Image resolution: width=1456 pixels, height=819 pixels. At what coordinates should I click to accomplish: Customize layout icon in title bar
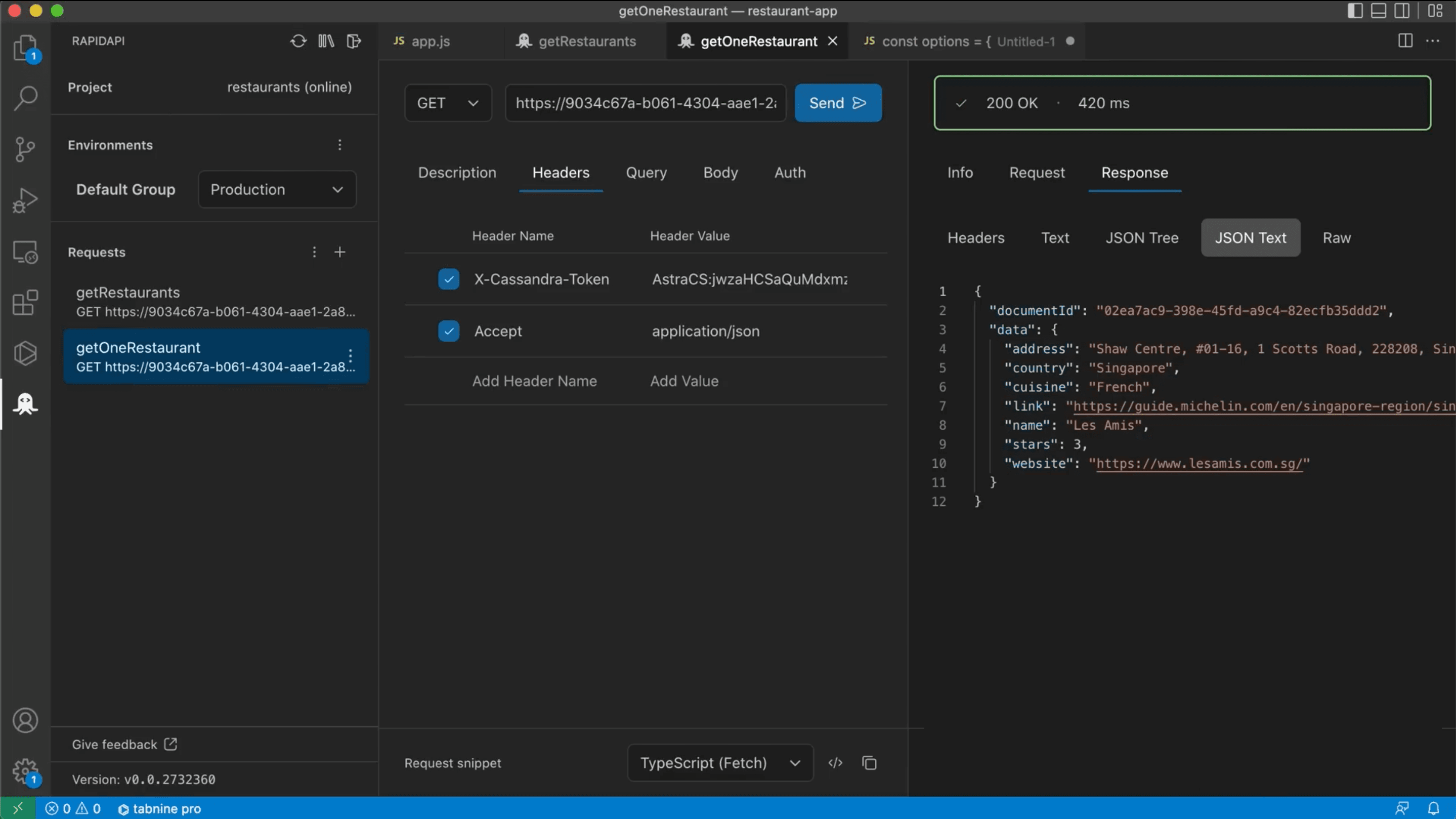1435,11
